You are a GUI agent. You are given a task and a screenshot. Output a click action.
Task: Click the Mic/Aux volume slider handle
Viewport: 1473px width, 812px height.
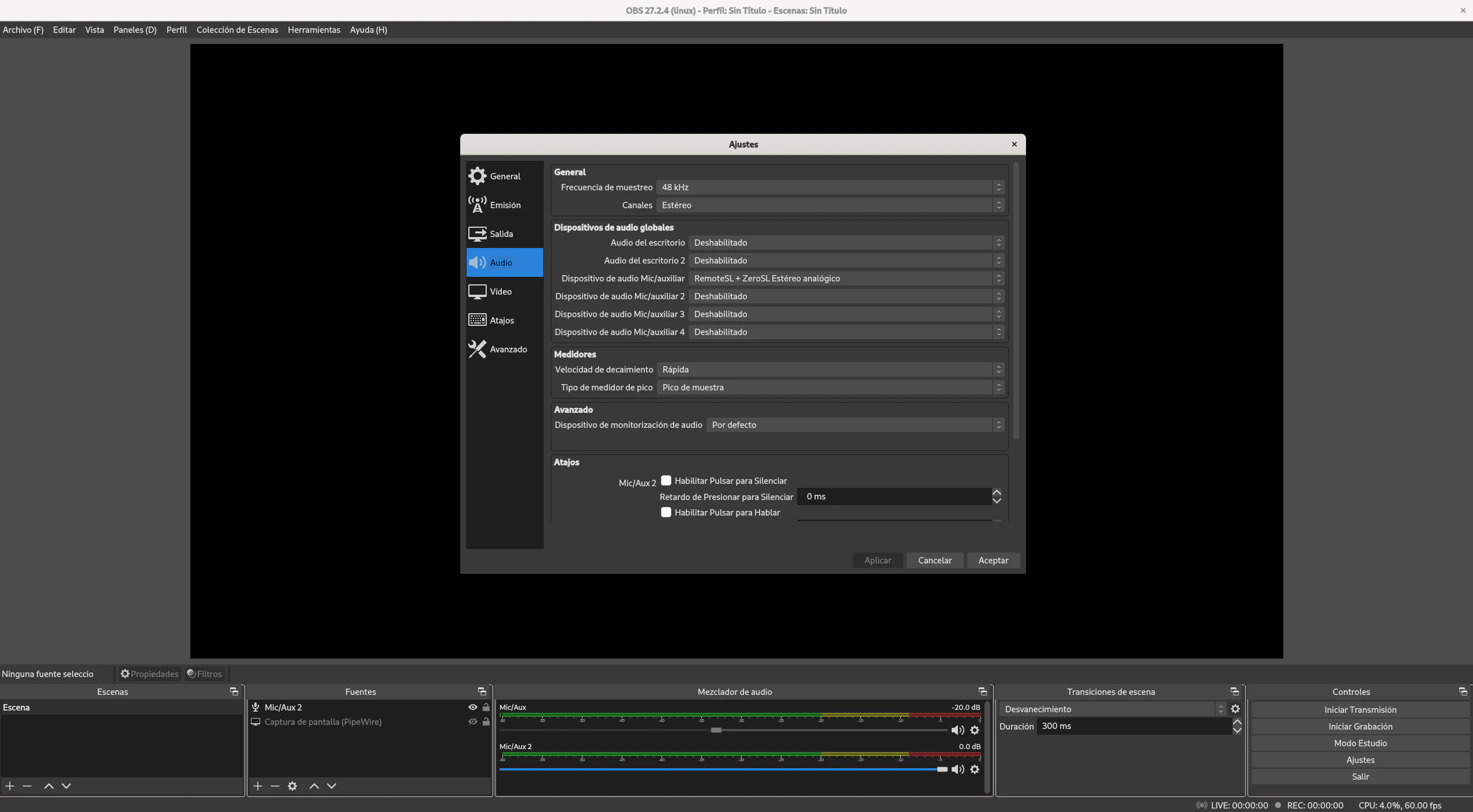(716, 730)
